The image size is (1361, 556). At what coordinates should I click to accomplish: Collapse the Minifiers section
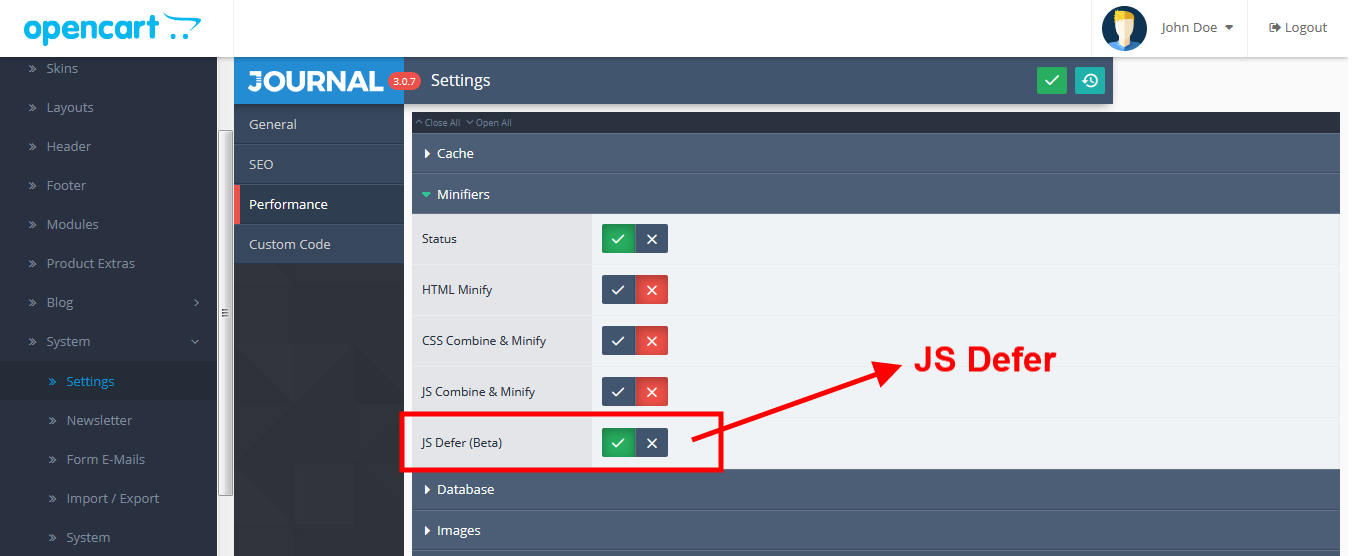click(875, 194)
